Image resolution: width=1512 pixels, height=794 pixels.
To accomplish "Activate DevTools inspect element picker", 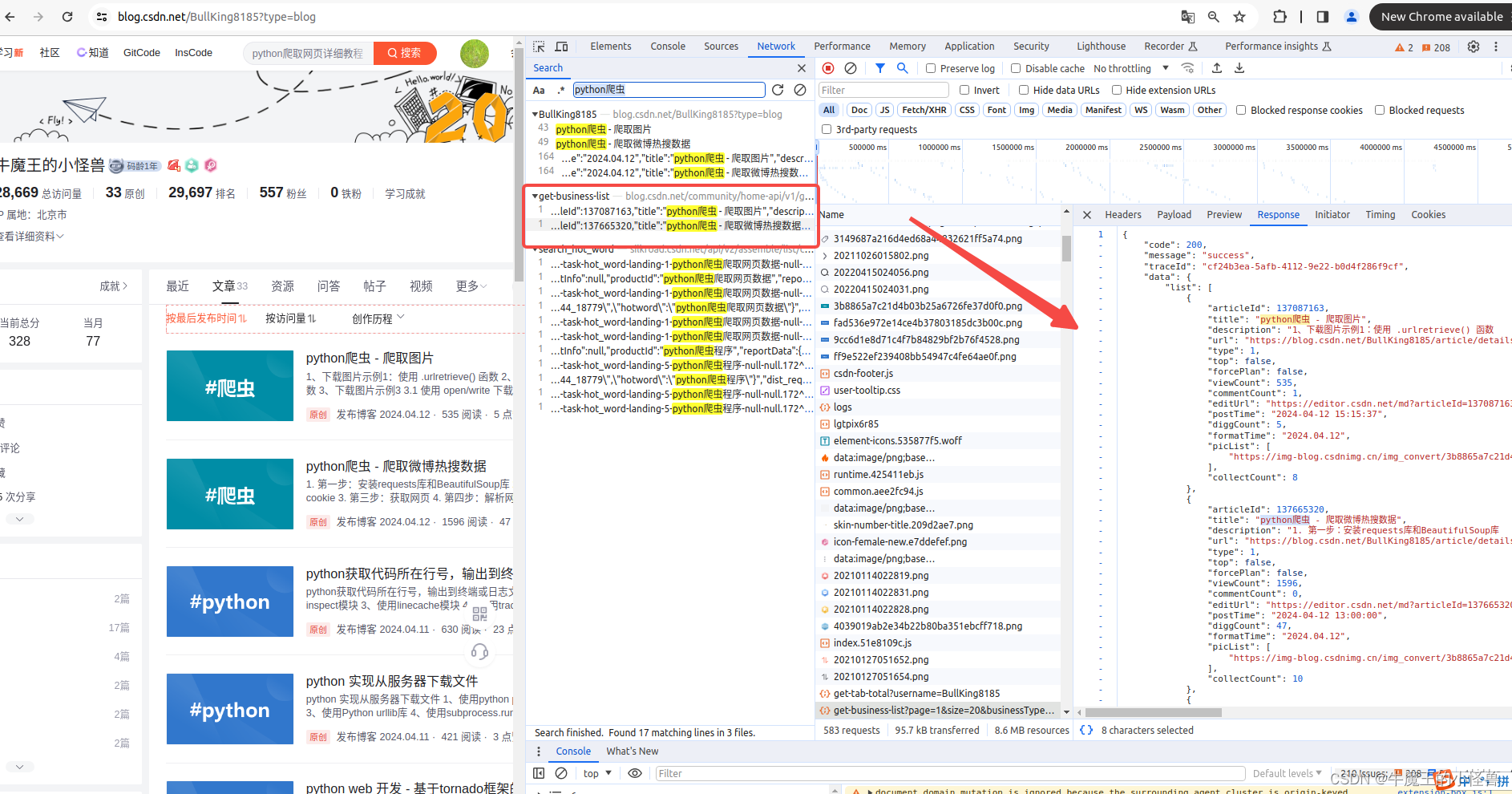I will tap(539, 47).
